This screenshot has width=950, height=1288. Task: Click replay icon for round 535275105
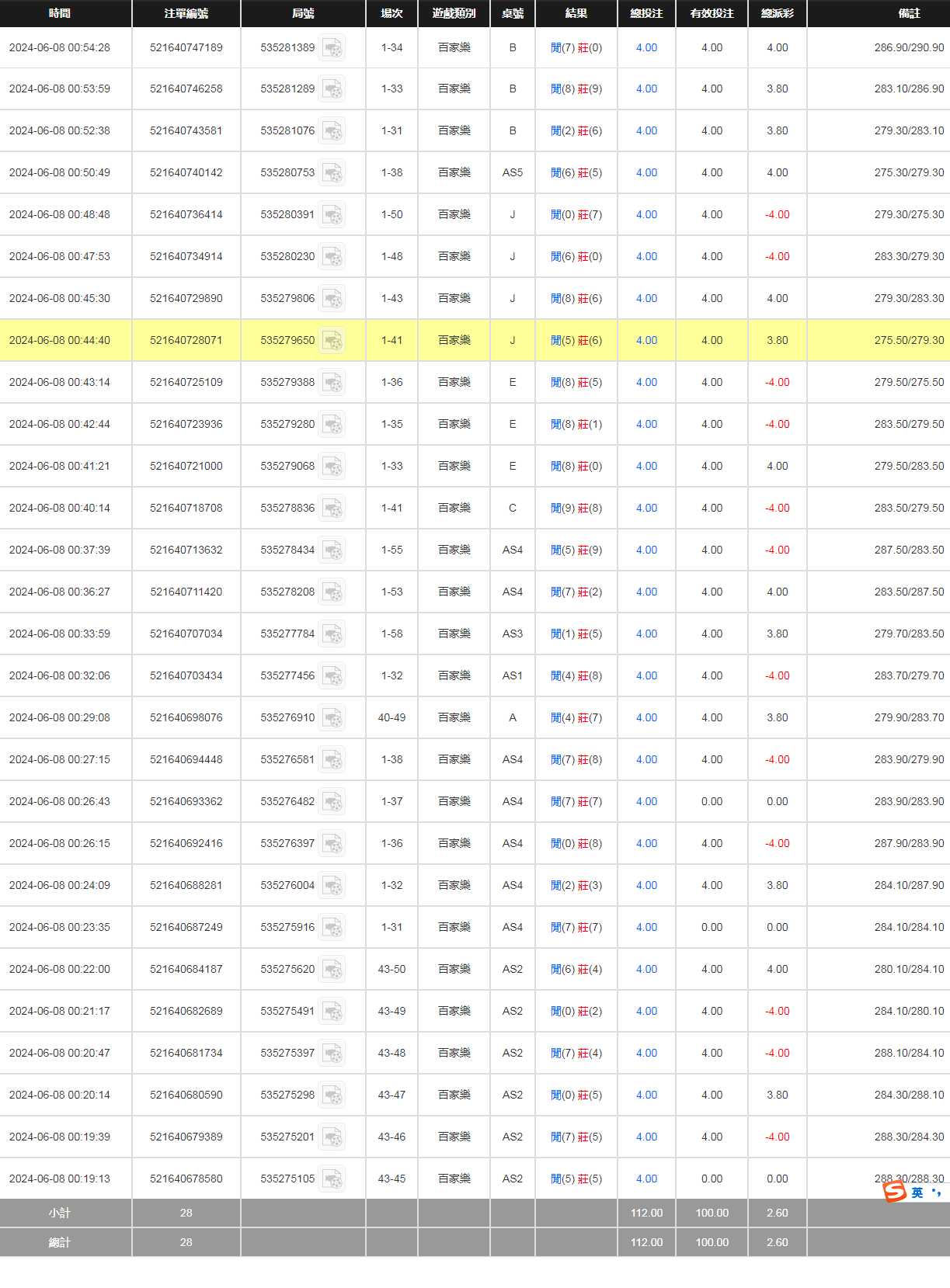[x=332, y=1179]
